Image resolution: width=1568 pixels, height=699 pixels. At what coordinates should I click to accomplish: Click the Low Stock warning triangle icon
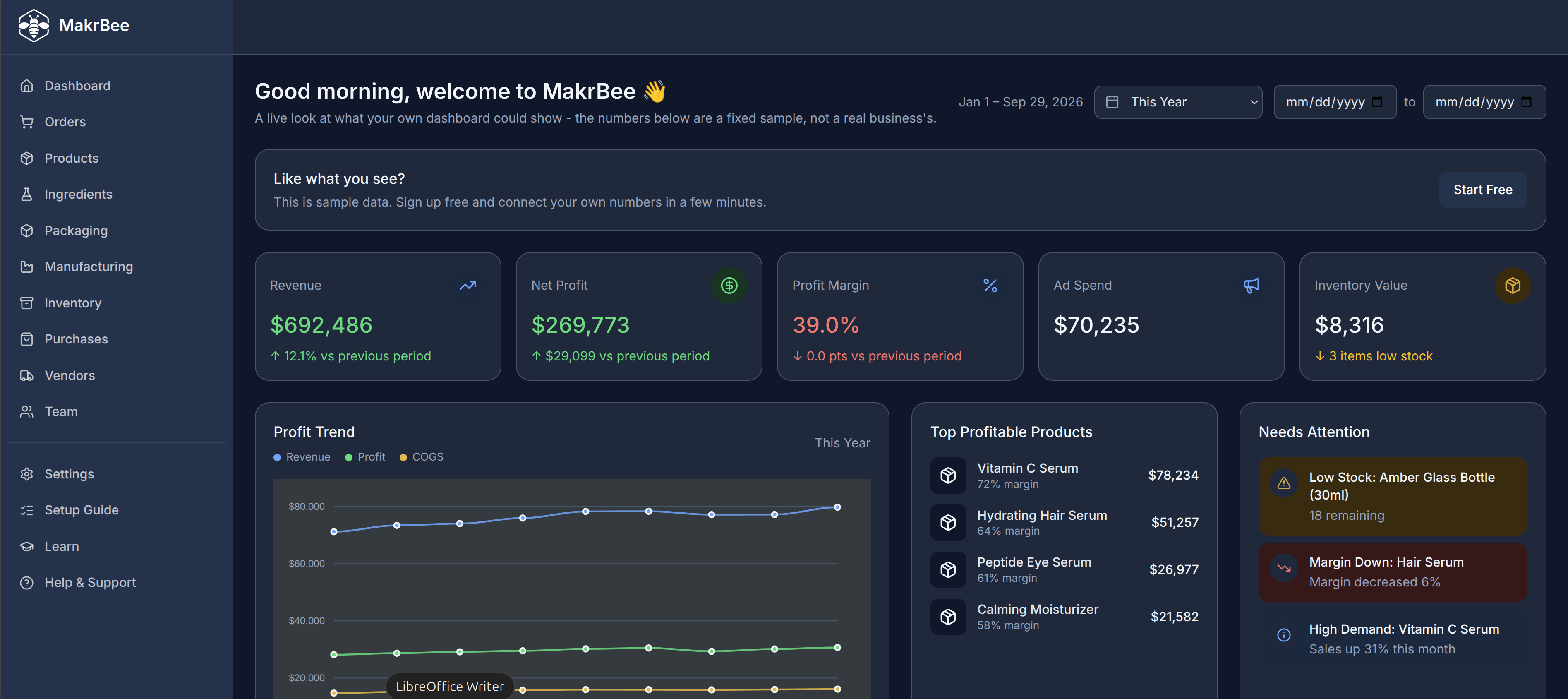(x=1284, y=483)
